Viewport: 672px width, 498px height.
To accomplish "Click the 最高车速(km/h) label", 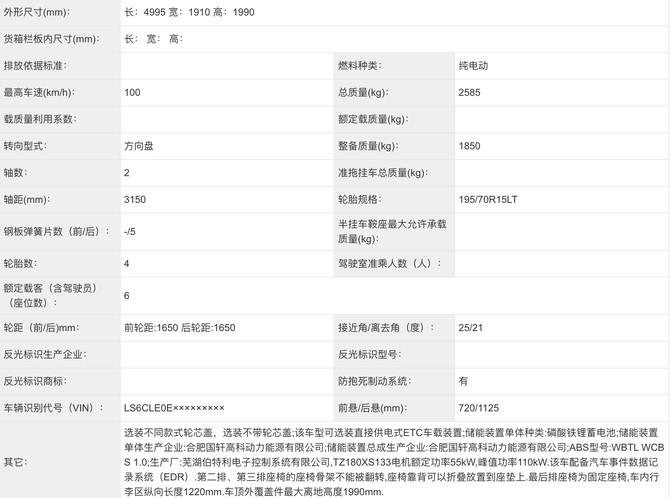I will 39,93.
